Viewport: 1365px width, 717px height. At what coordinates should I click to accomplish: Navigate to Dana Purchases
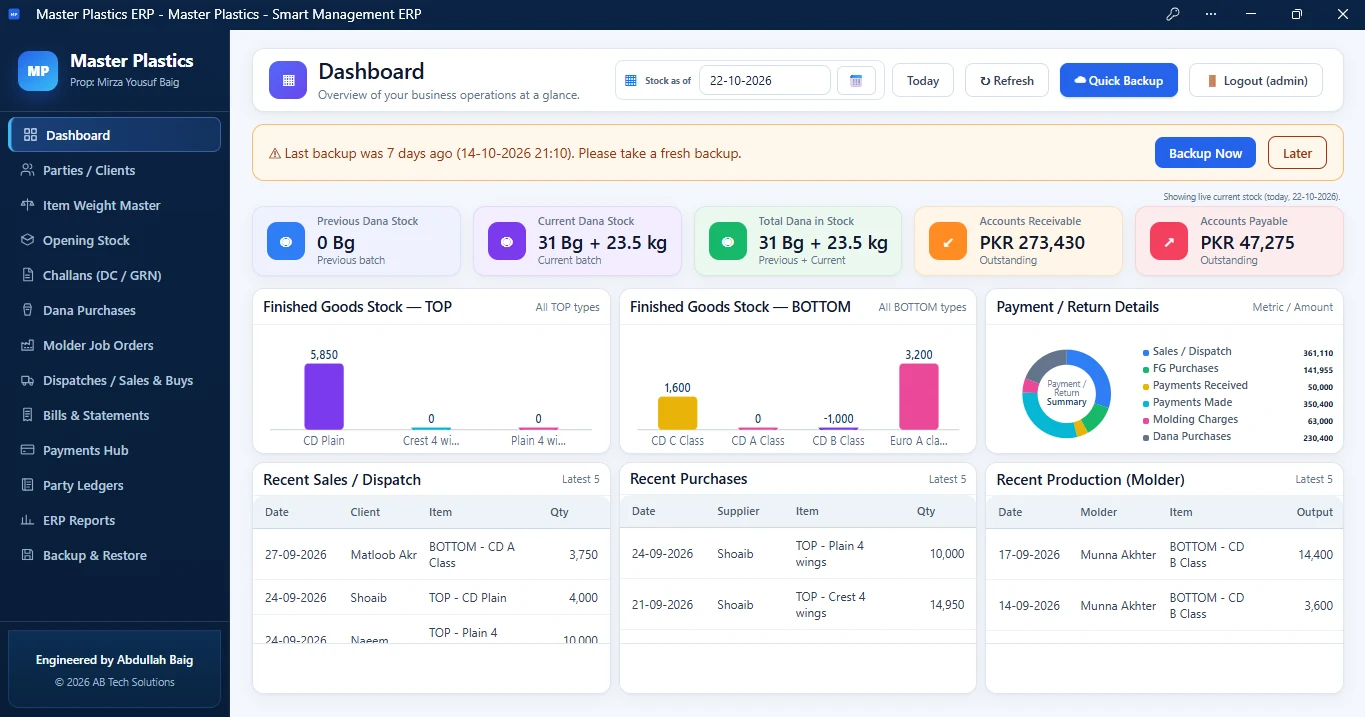(x=114, y=310)
